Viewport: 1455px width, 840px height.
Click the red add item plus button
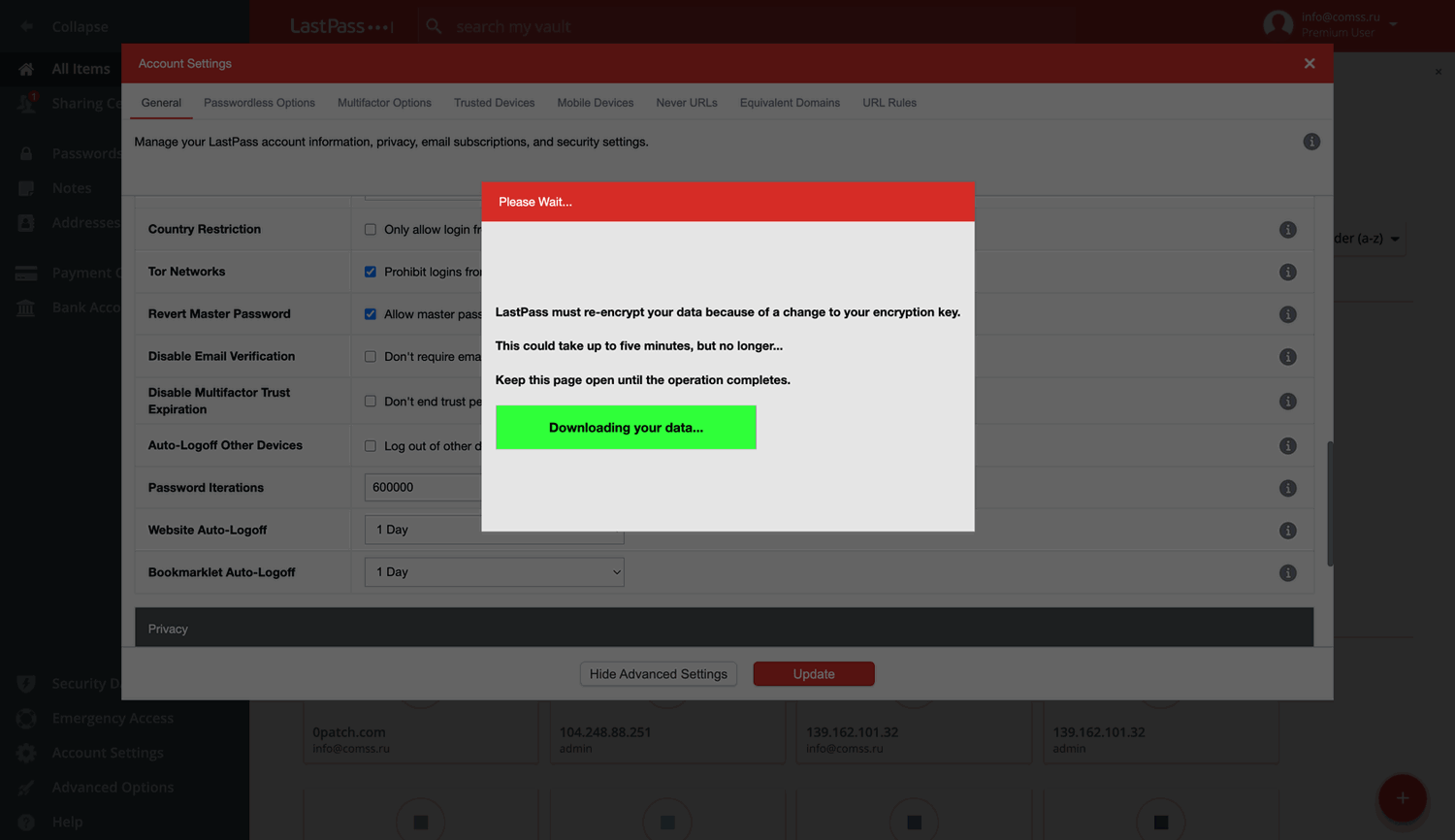[1403, 797]
